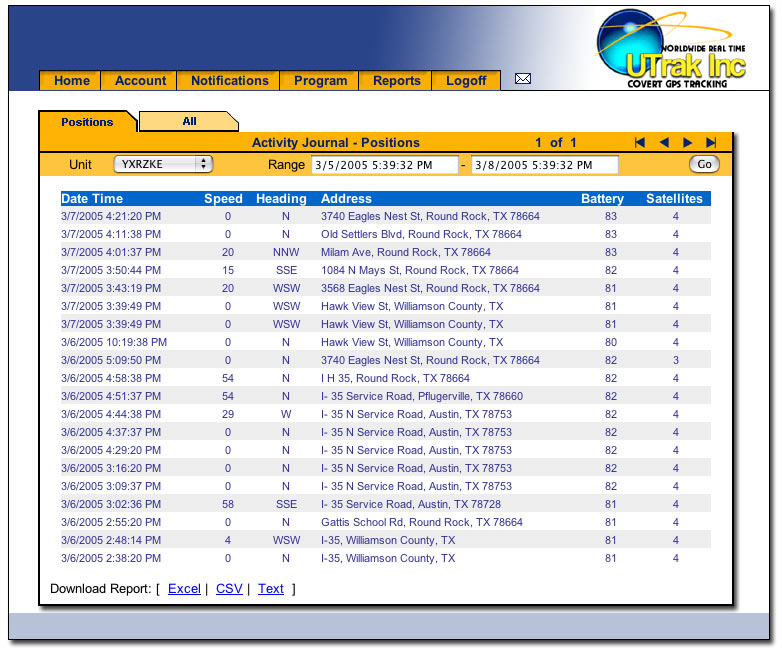
Task: Download report as Excel
Action: (x=184, y=589)
